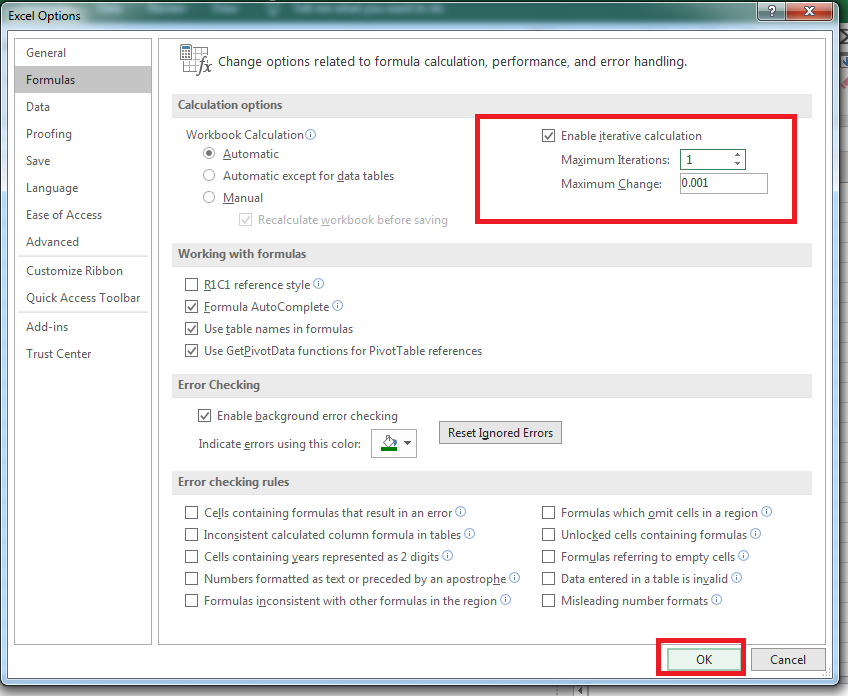Open the Trust Center category
The height and width of the screenshot is (696, 848).
pyautogui.click(x=83, y=354)
